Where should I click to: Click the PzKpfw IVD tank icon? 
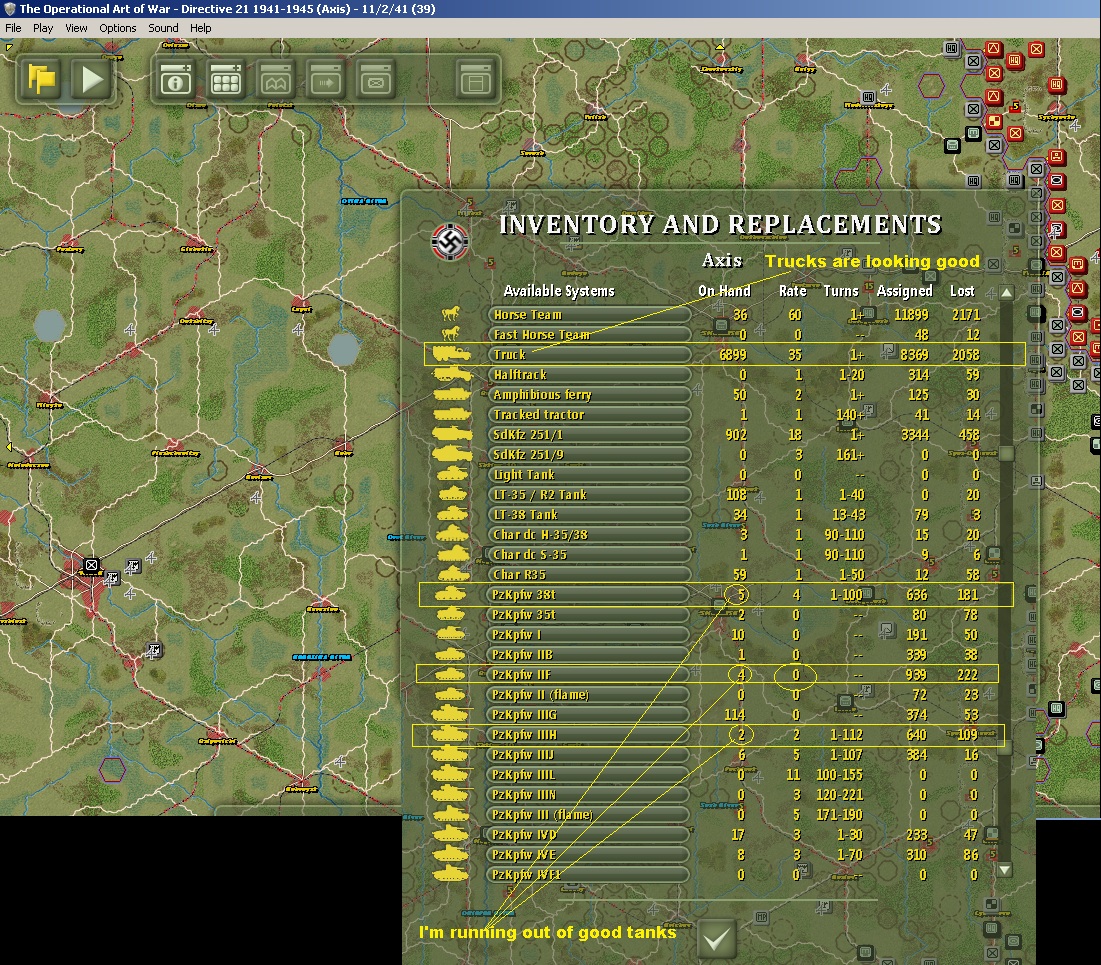pyautogui.click(x=450, y=834)
